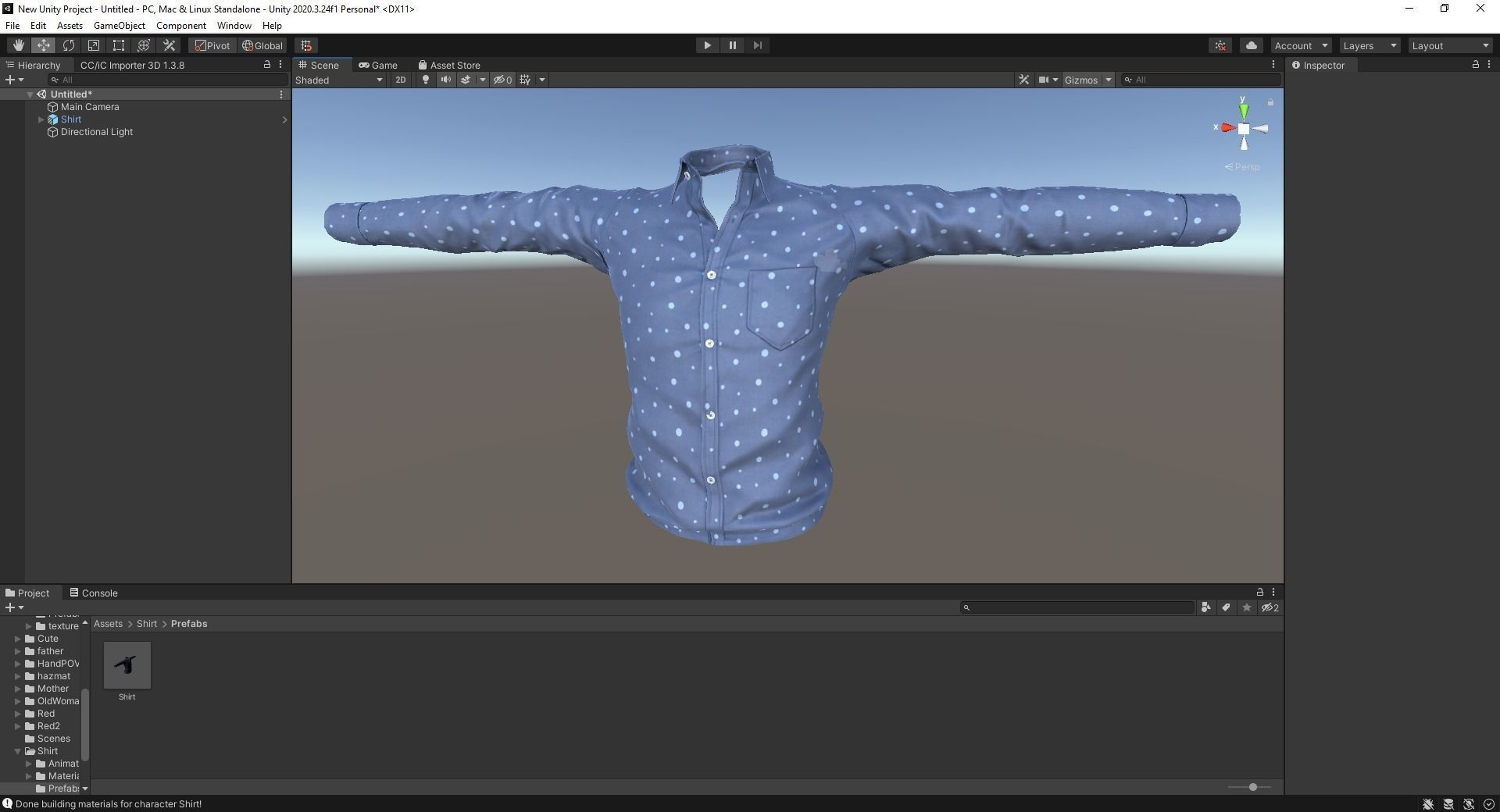This screenshot has width=1500, height=812.
Task: Toggle the Pivot handle position
Action: (212, 45)
